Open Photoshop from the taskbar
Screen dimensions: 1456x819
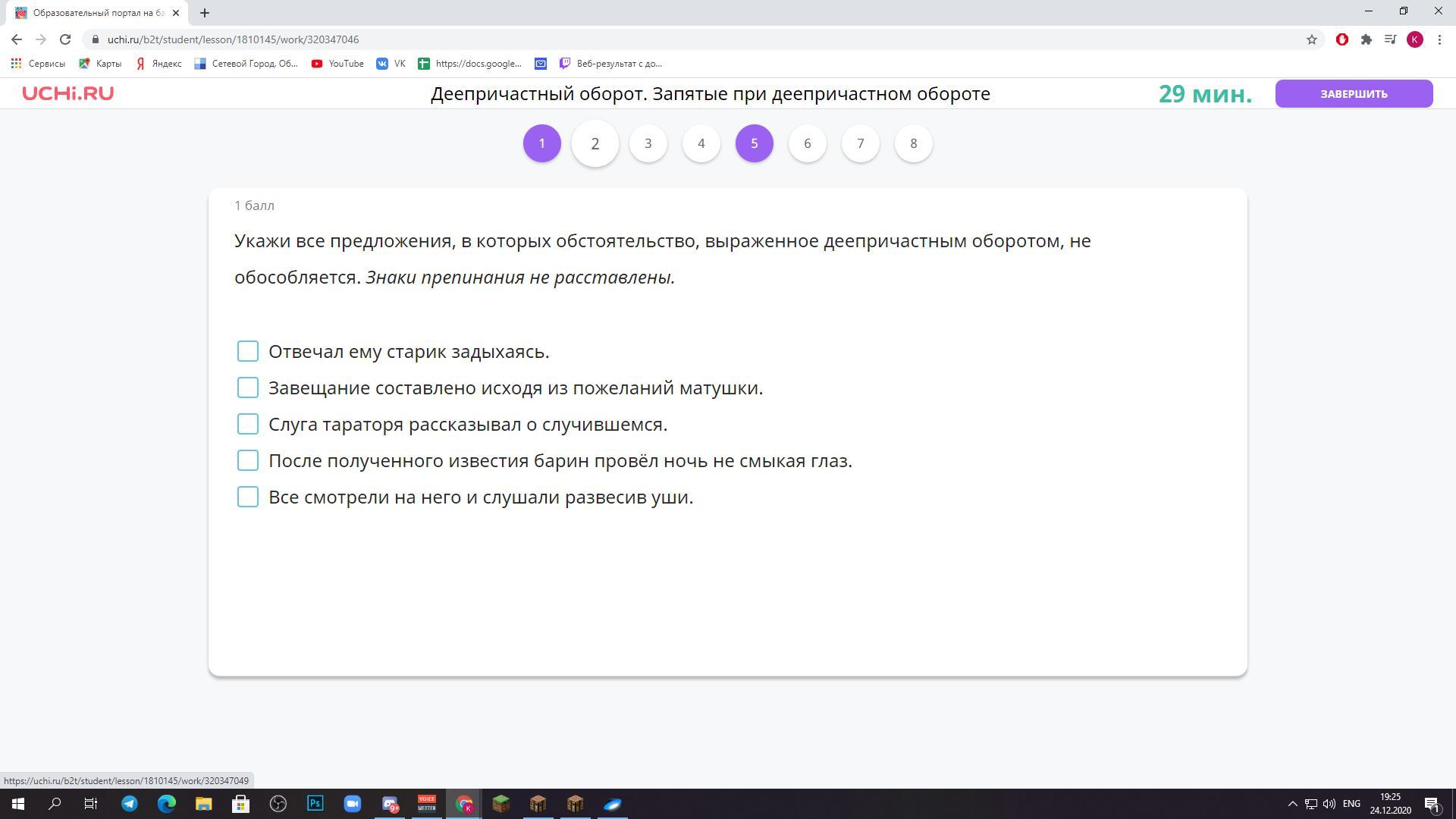(x=315, y=804)
